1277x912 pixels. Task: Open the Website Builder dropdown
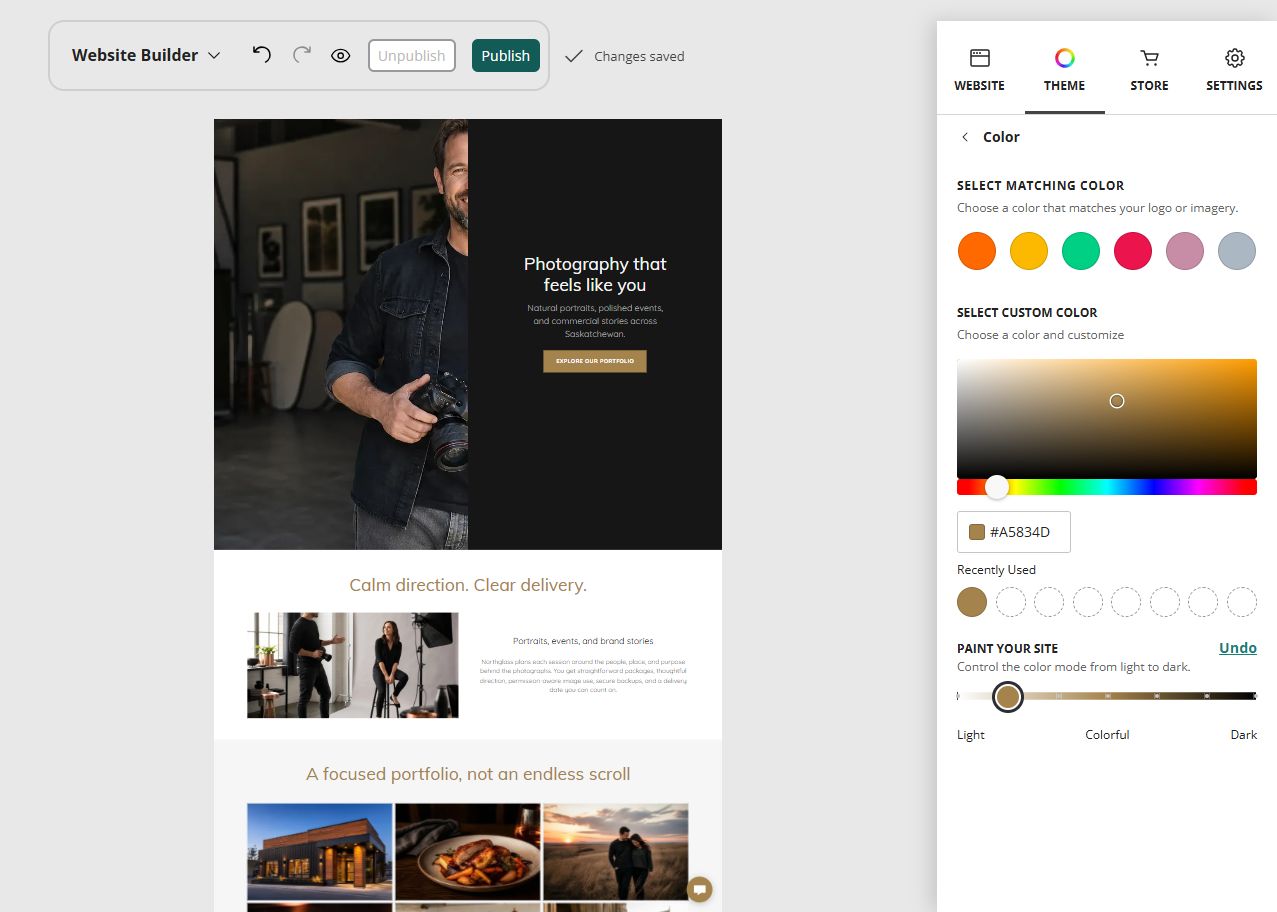pos(146,55)
